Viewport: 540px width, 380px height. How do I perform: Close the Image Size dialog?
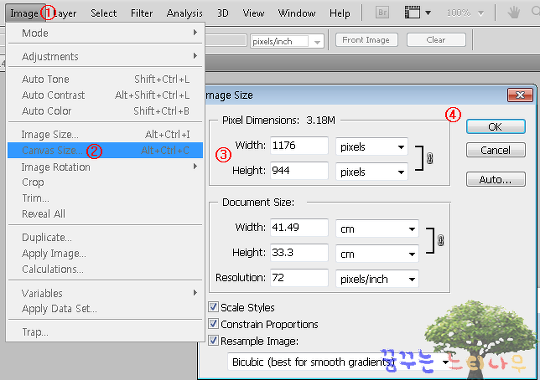coord(520,95)
